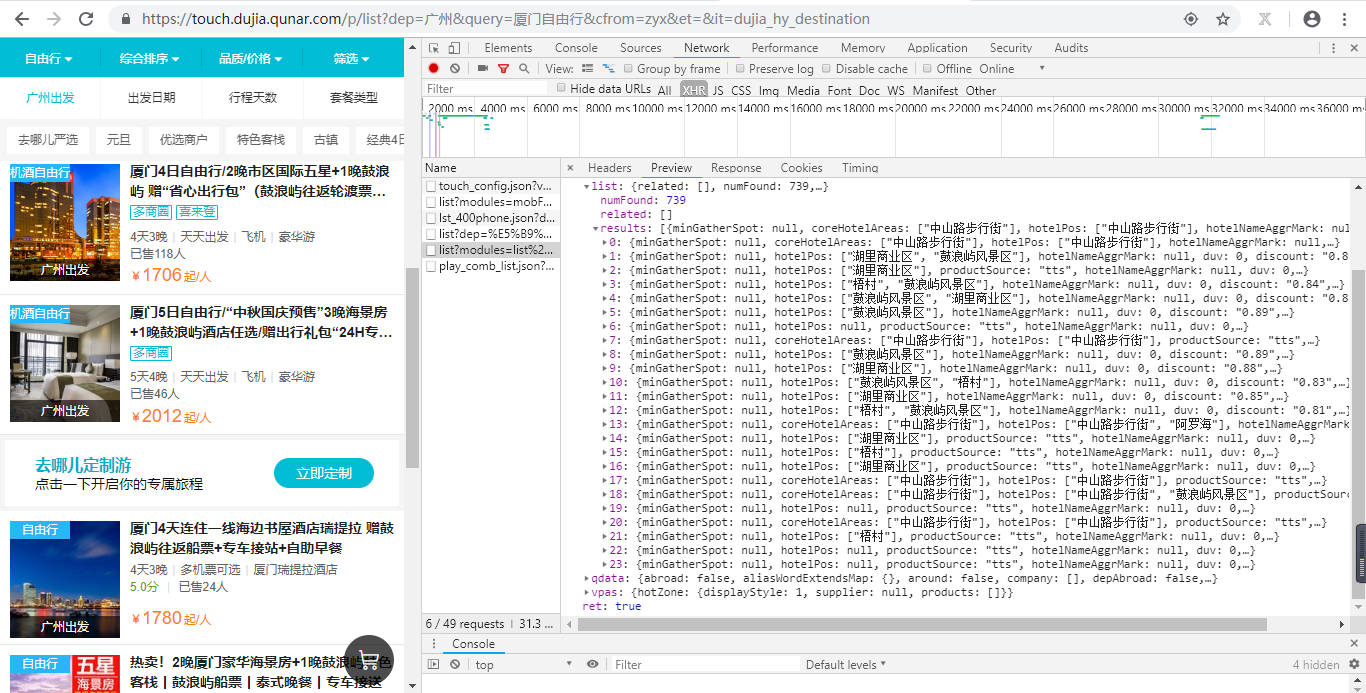Select play_comb_list.json request
Screen dimensions: 1366x693
pos(490,267)
